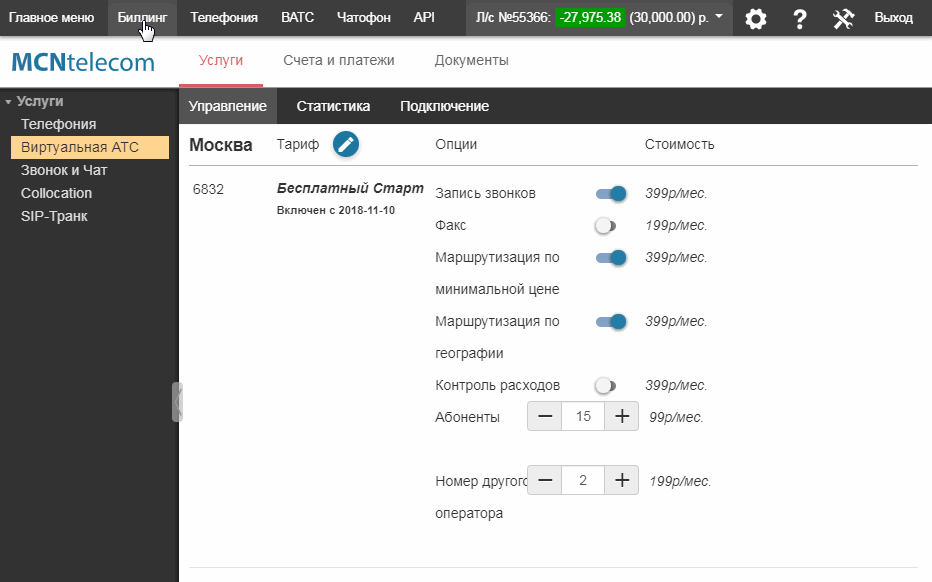The image size is (932, 582).
Task: Open settings via the gear icon
Action: pyautogui.click(x=756, y=18)
